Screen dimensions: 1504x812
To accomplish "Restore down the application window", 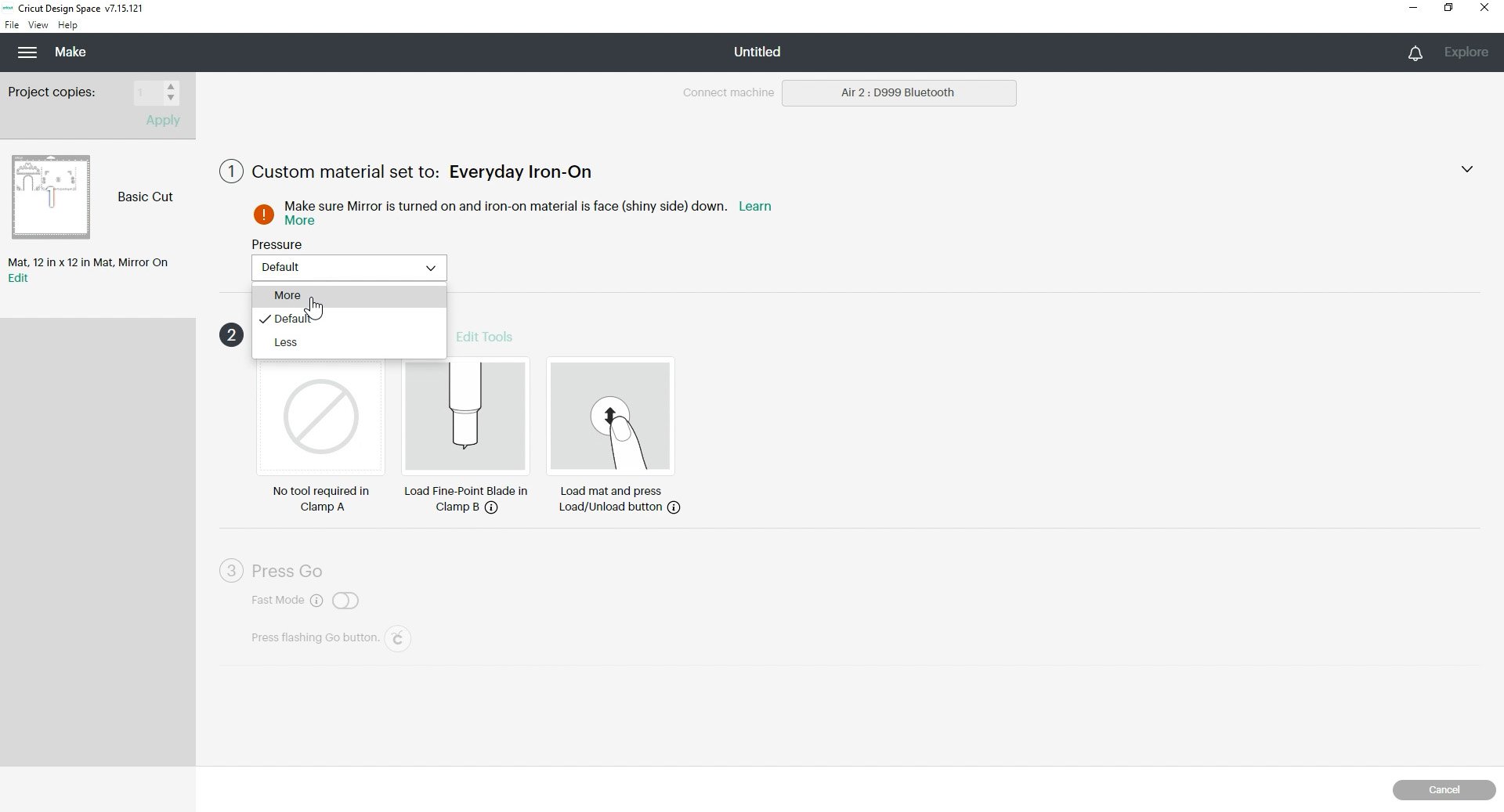I will click(x=1448, y=8).
